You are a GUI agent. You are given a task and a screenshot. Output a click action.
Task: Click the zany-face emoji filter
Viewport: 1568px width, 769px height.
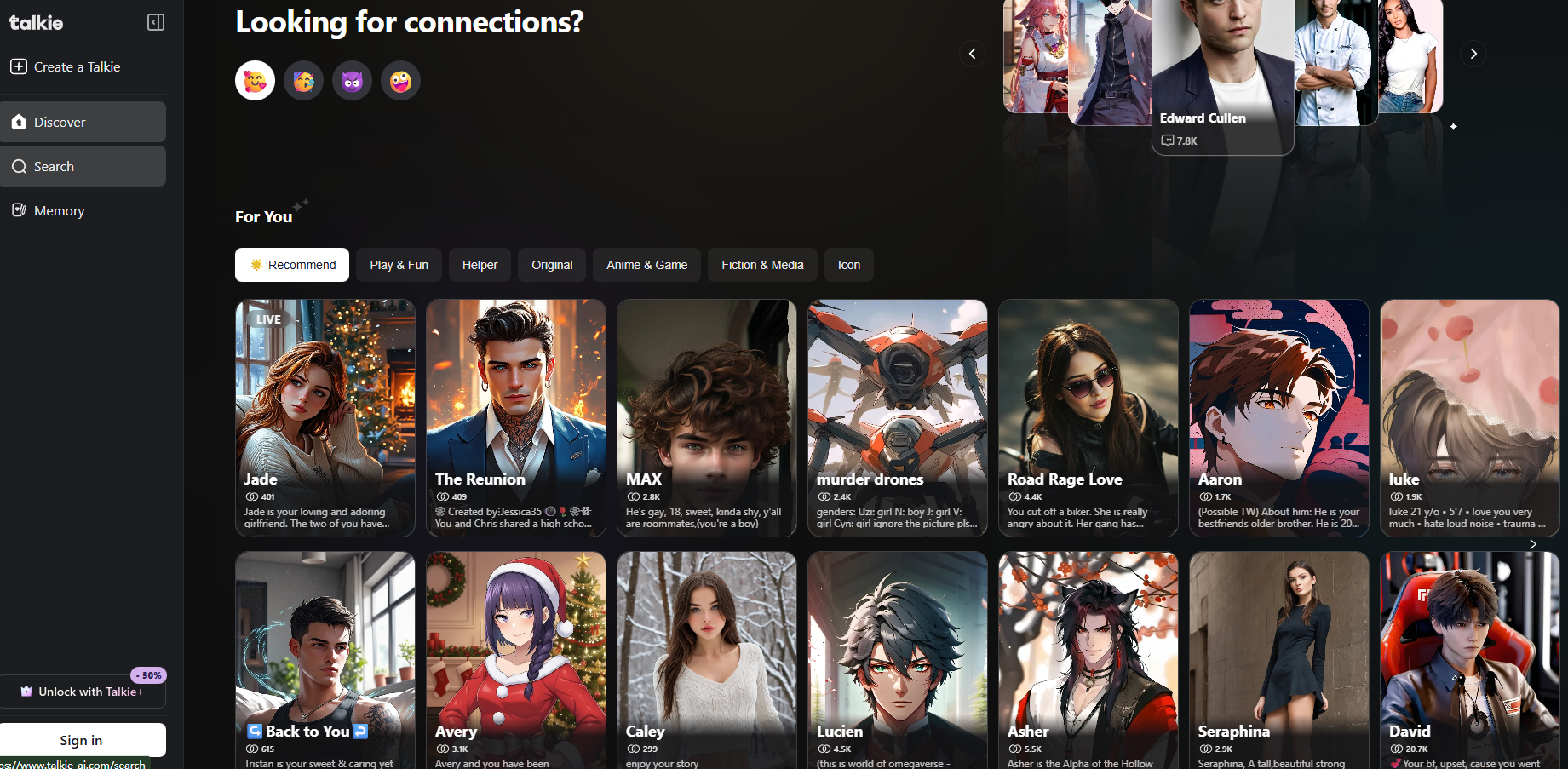[400, 80]
